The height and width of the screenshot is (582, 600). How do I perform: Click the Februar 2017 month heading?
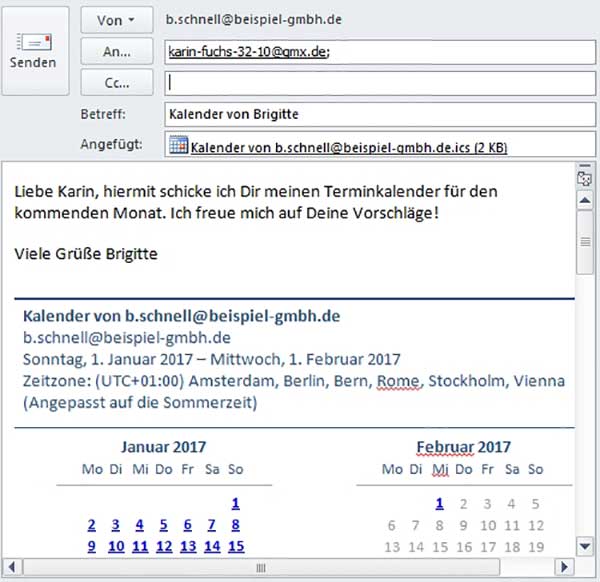coord(464,447)
